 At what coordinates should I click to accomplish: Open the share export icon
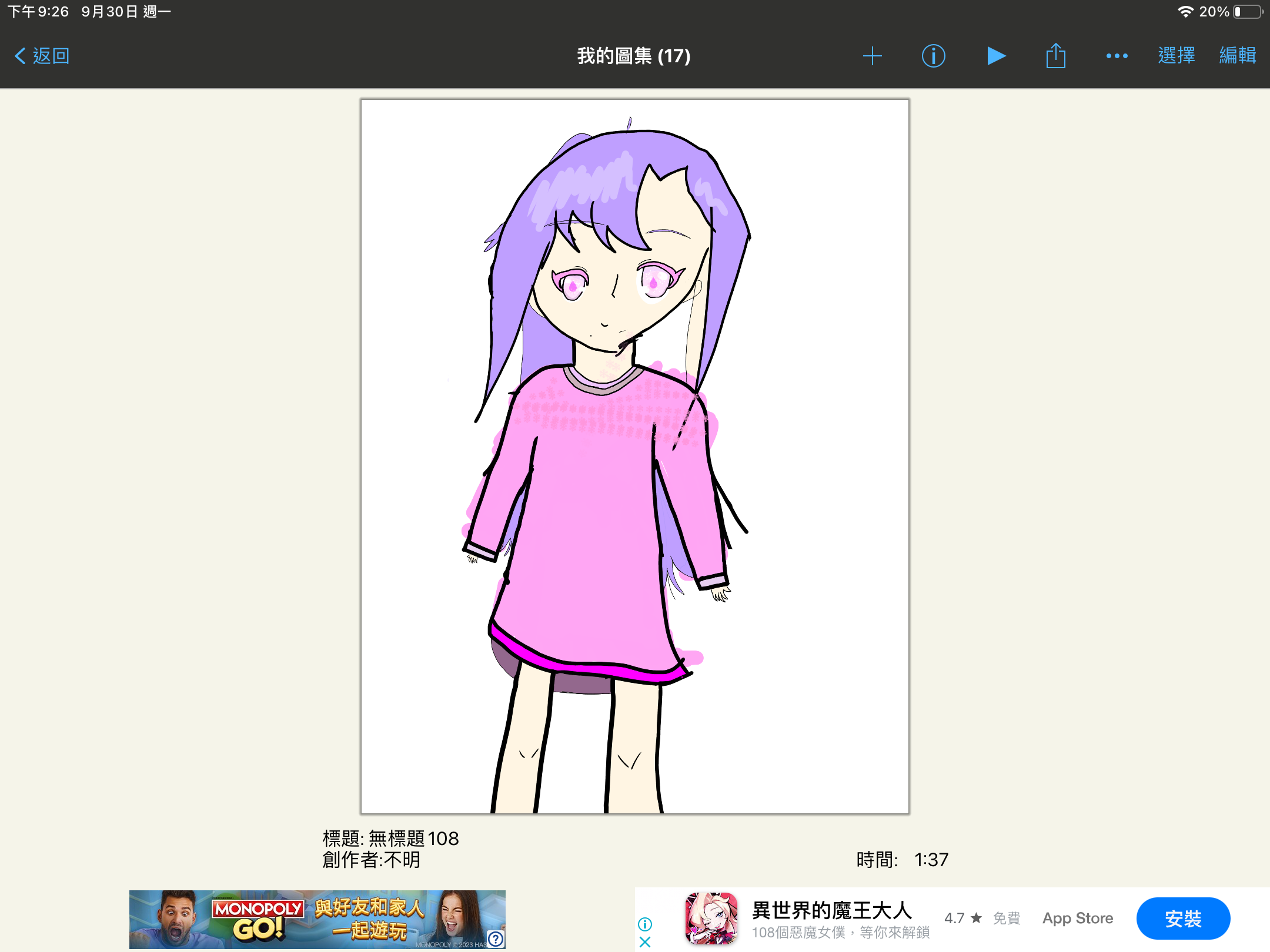pos(1055,56)
